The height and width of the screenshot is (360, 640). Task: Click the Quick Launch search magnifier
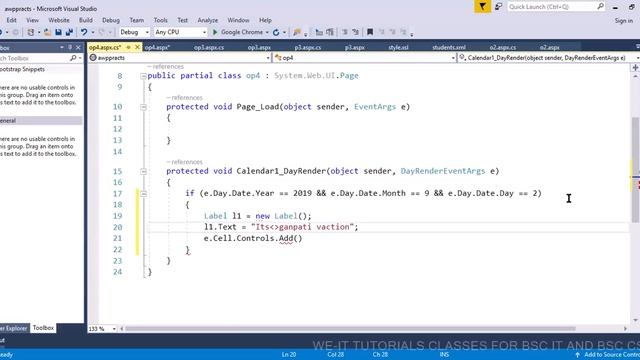click(600, 7)
